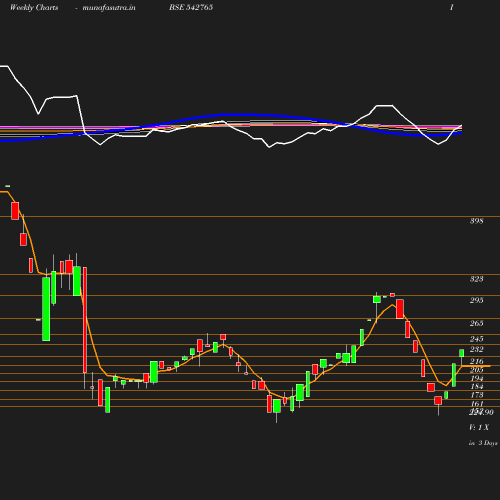Click the 216 price level label
The width and height of the screenshot is (500, 500).
[x=476, y=361]
